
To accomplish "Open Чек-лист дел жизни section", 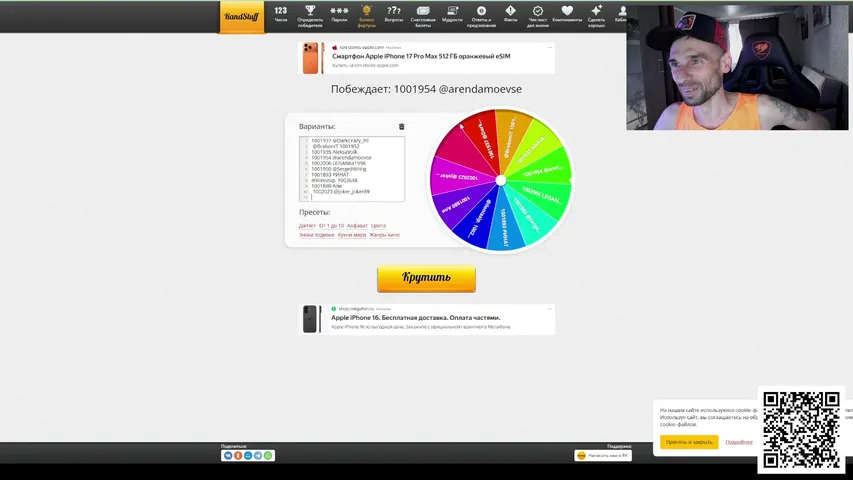I will point(537,16).
